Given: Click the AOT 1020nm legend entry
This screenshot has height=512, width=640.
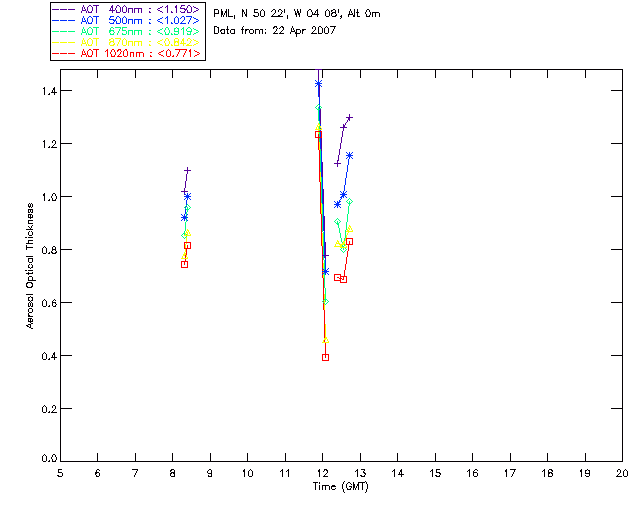Looking at the screenshot, I should (x=126, y=53).
